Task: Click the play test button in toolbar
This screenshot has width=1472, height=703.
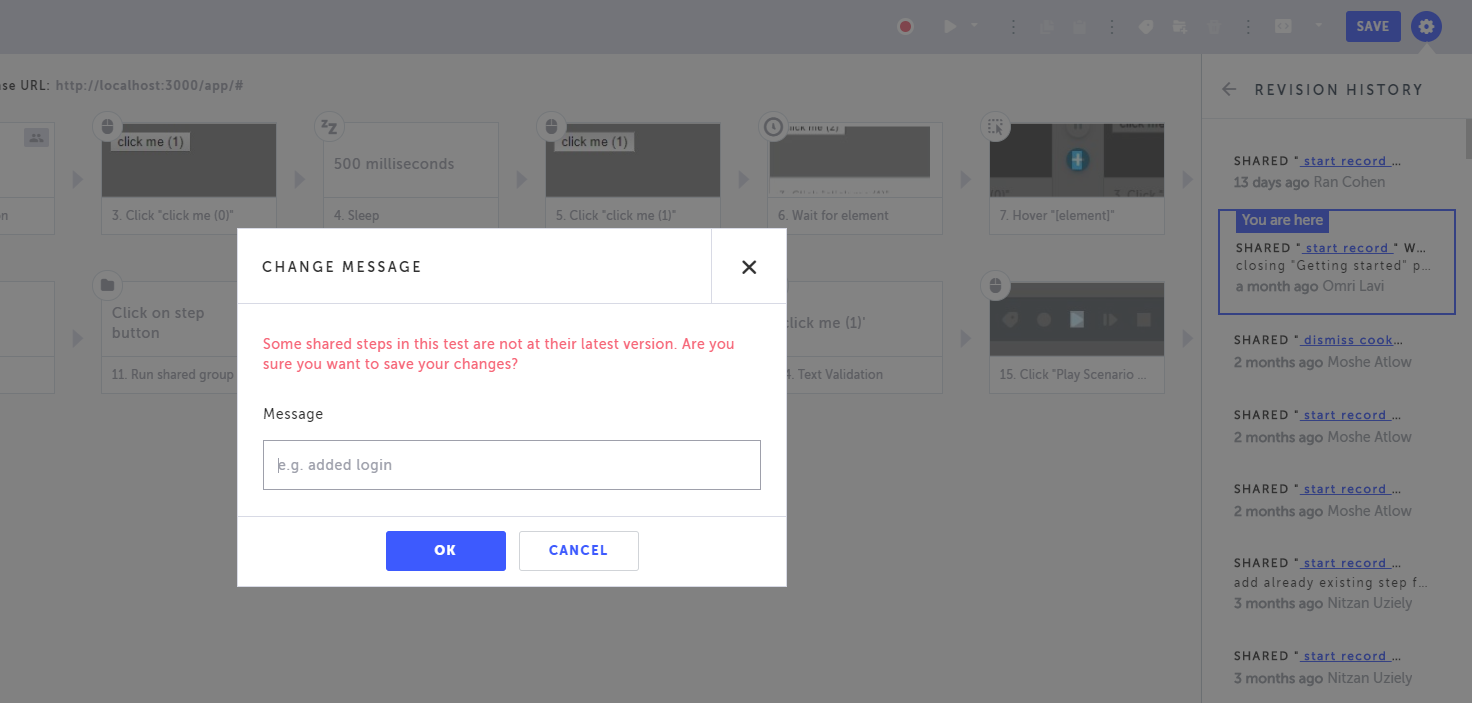Action: click(950, 27)
